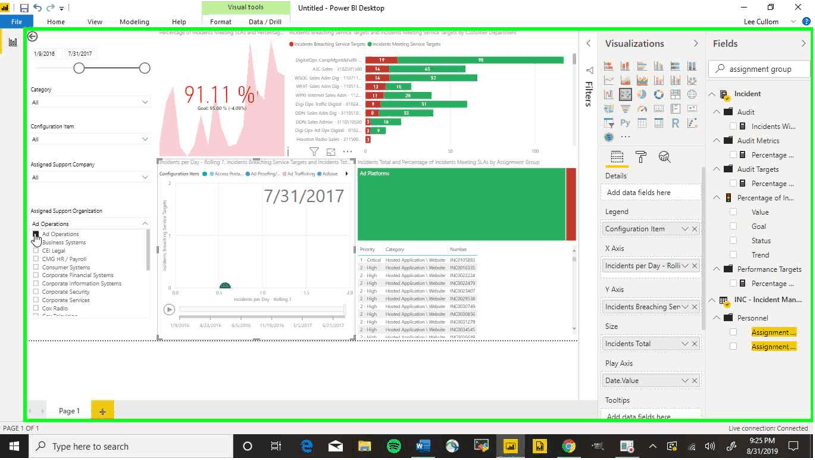Viewport: 815px width, 460px height.
Task: Remove the Incidents Total field from Size
Action: click(x=695, y=344)
